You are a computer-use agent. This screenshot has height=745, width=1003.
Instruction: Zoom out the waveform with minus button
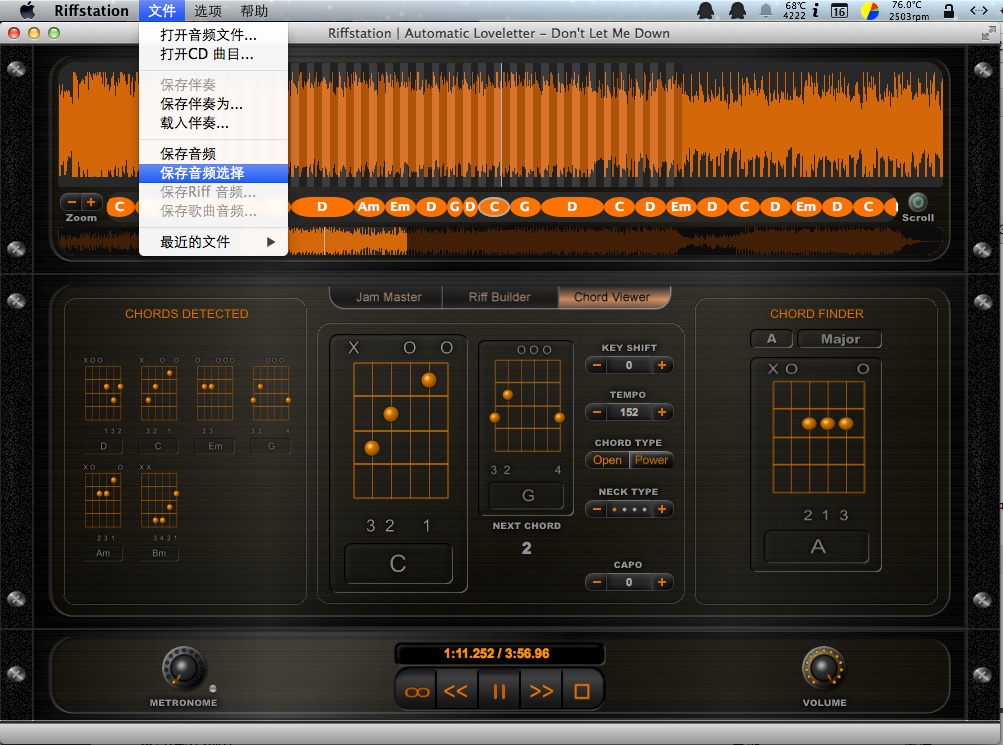pyautogui.click(x=72, y=202)
